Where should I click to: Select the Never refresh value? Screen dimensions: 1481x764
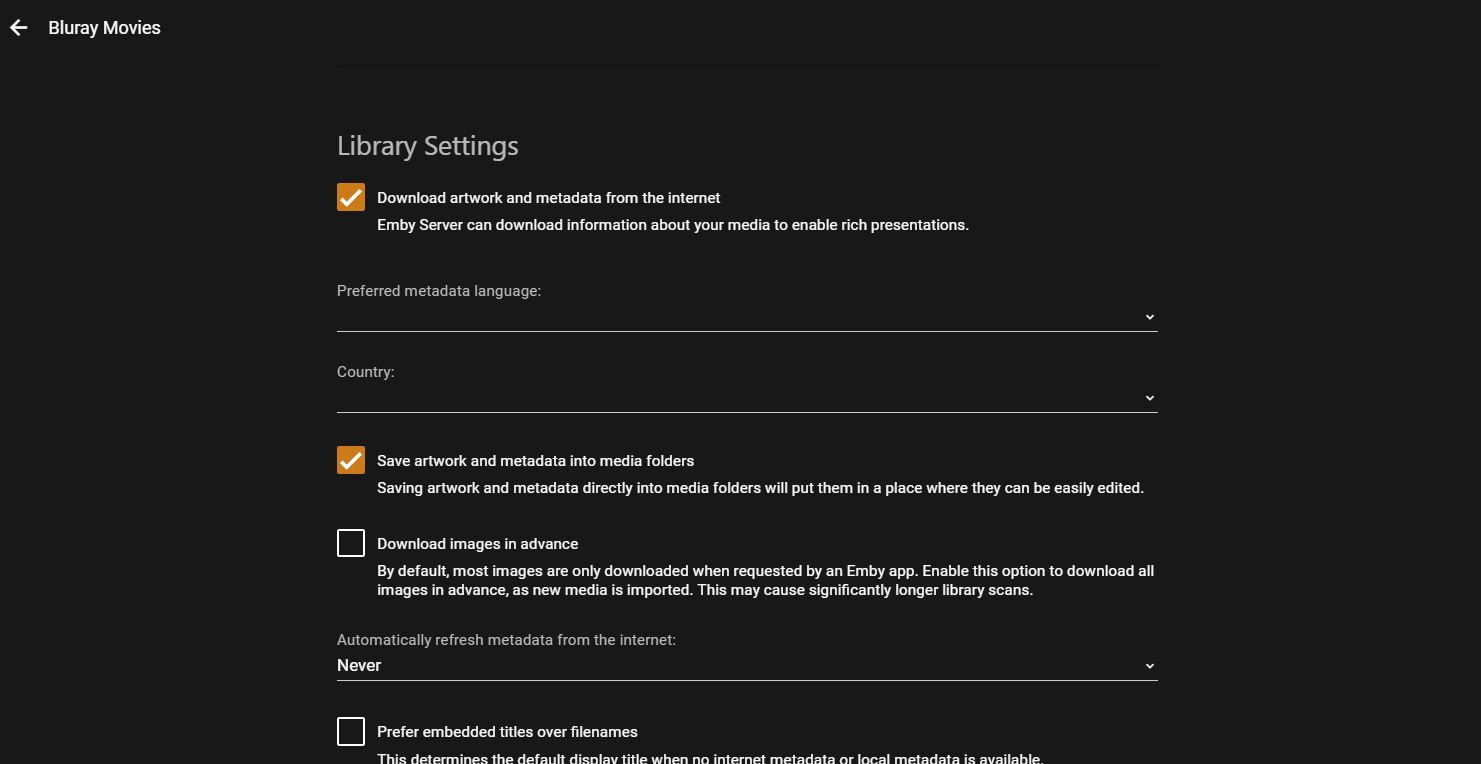360,666
